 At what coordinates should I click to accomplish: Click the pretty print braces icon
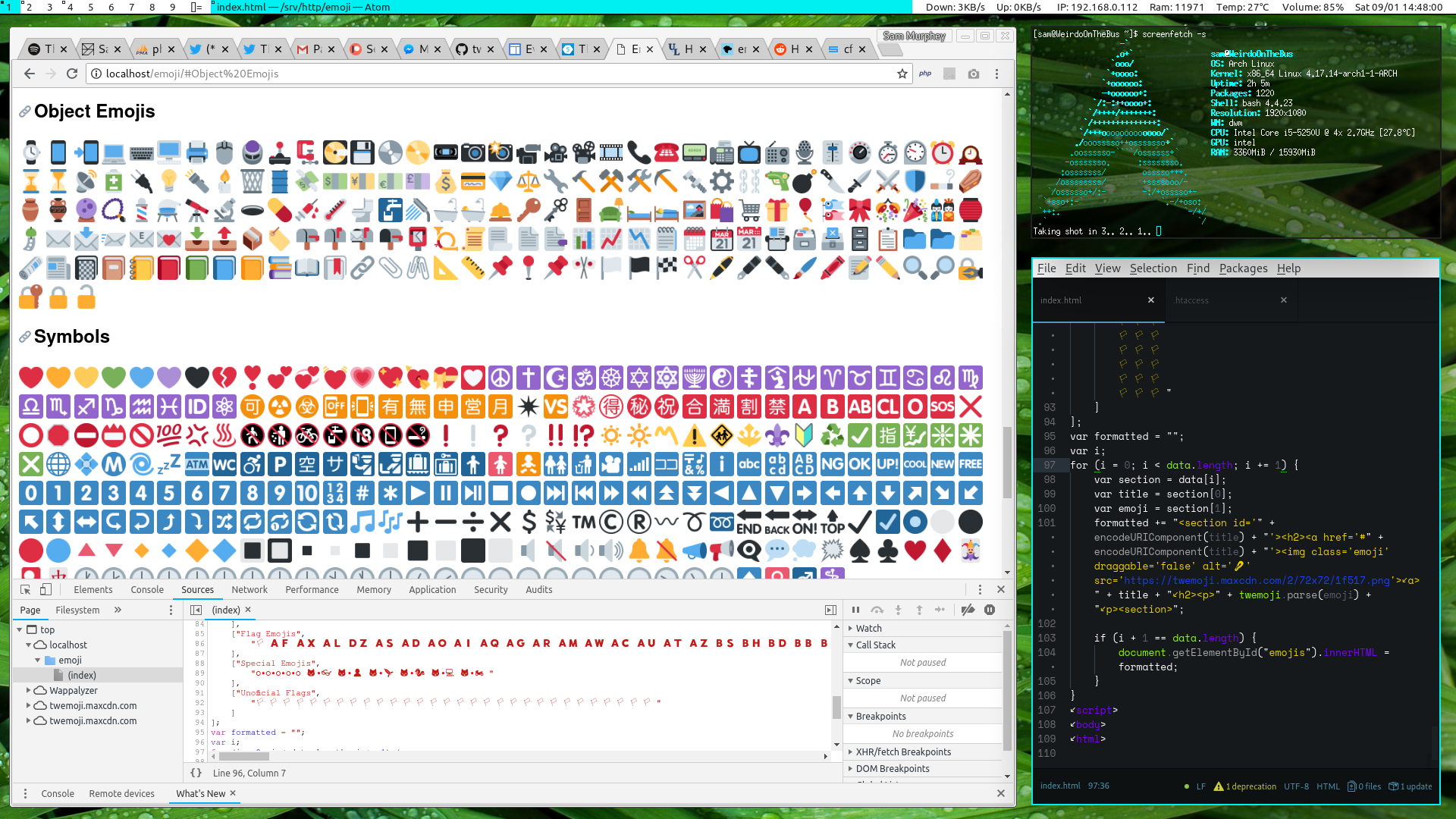196,773
